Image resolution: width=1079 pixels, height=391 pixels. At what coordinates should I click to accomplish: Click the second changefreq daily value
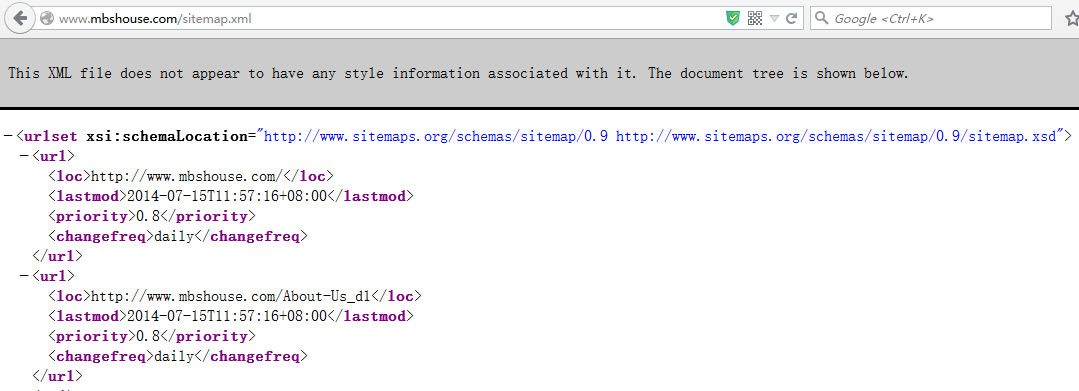coord(174,357)
